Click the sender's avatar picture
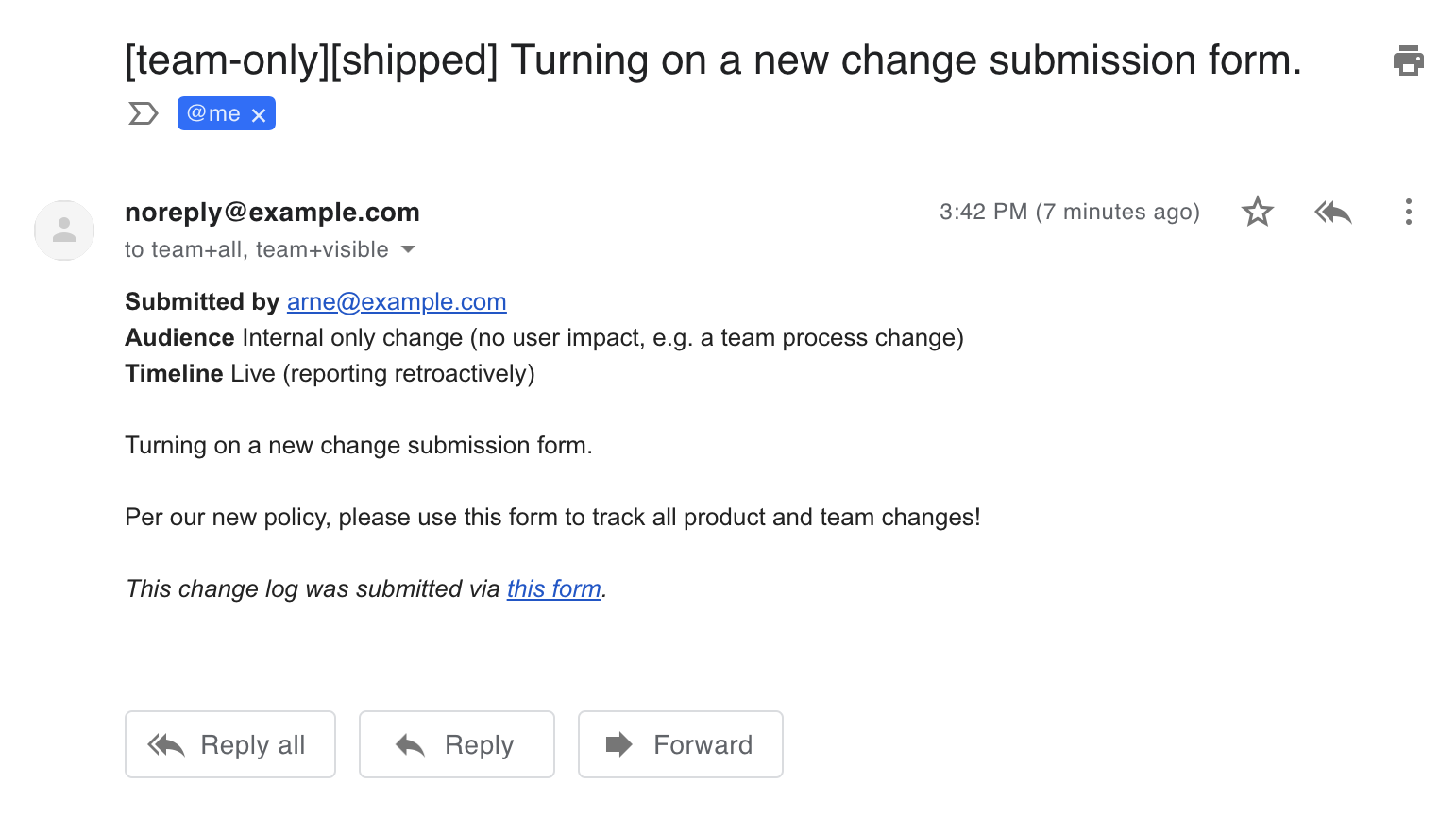 click(x=64, y=230)
